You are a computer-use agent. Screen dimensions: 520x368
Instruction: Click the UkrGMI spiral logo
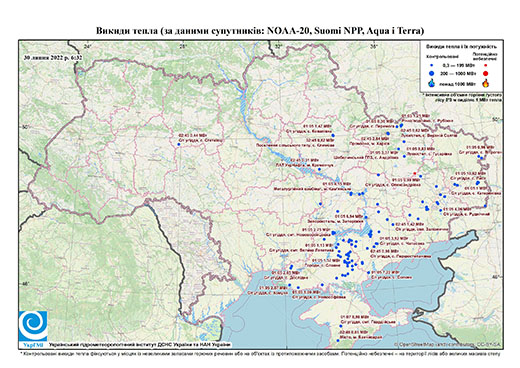33,326
